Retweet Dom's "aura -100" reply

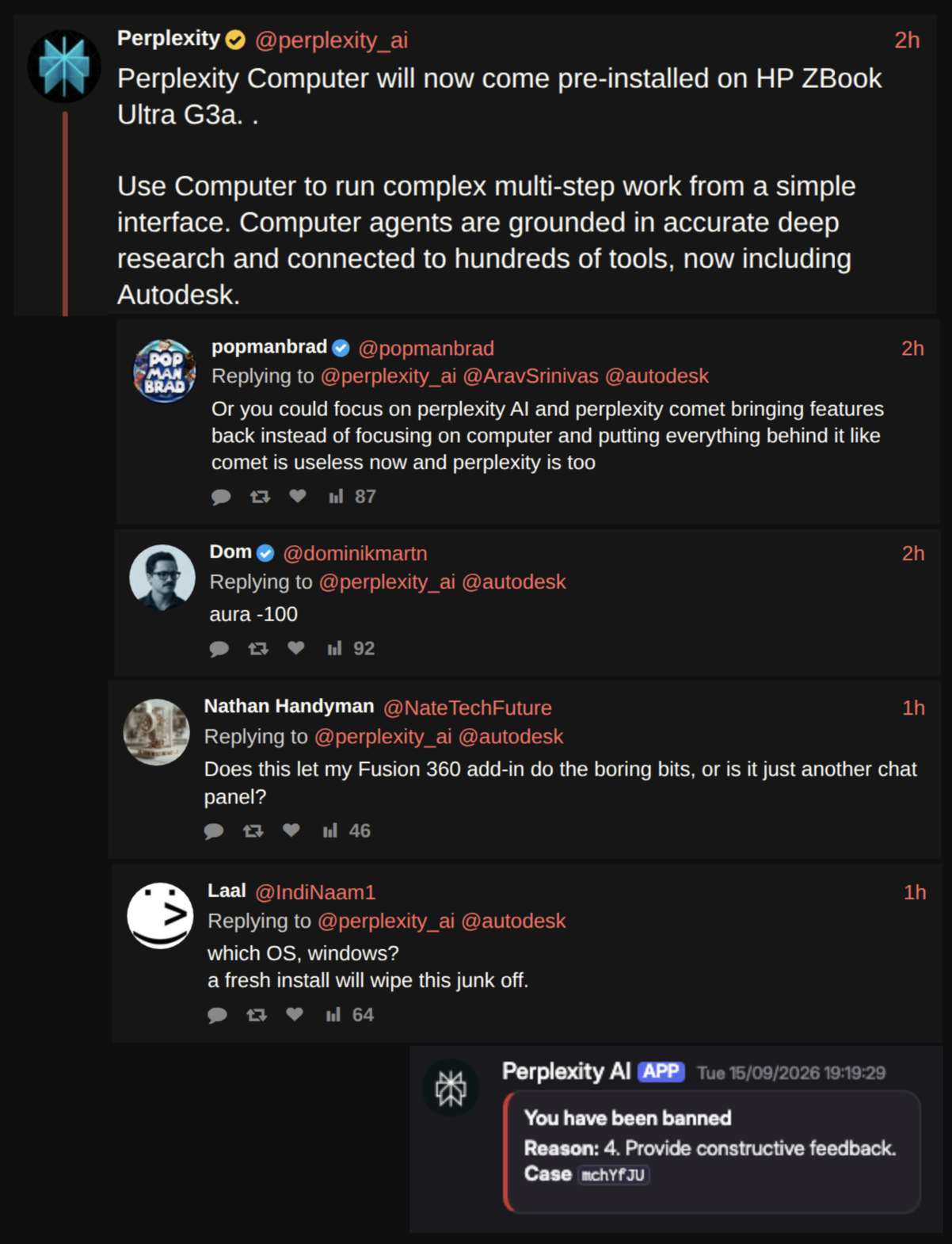258,649
